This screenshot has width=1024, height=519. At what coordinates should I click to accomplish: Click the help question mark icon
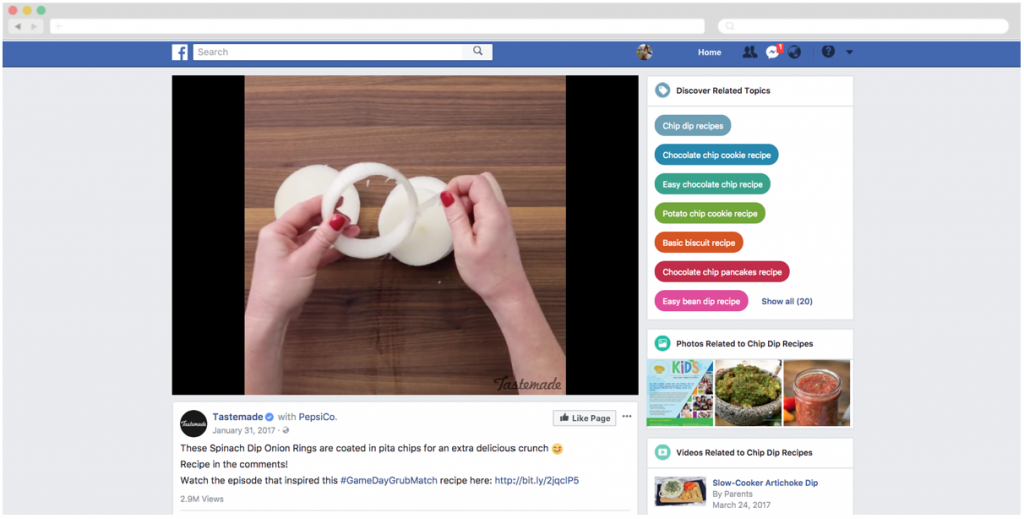pyautogui.click(x=828, y=52)
